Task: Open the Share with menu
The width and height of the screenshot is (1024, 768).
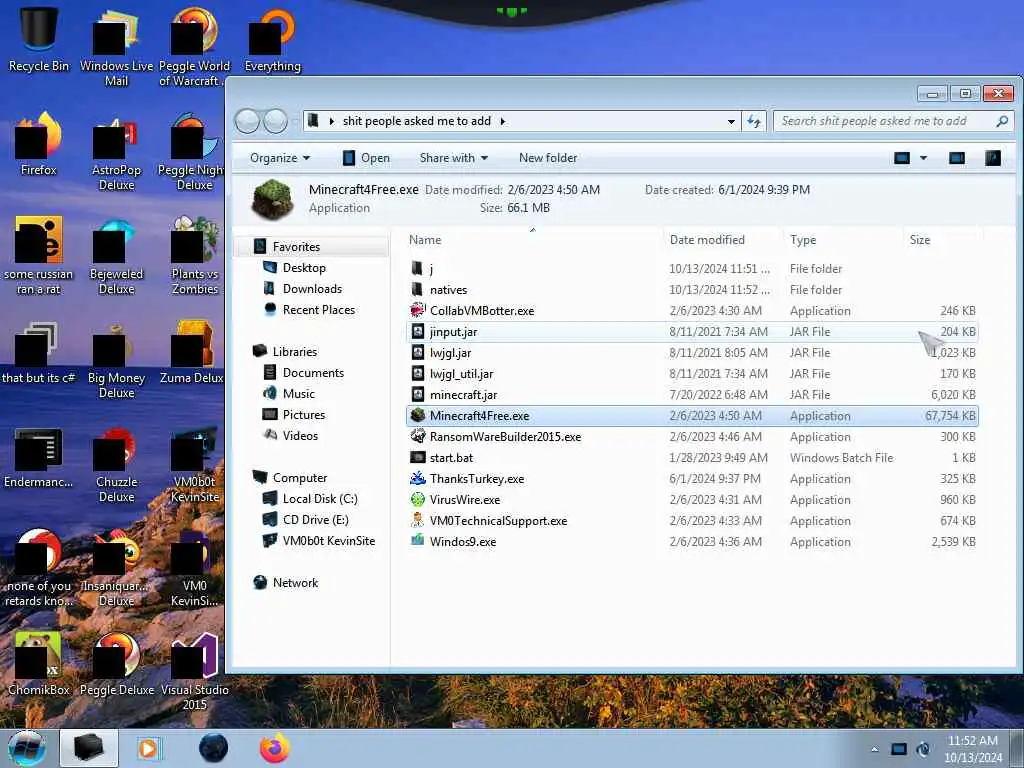Action: pyautogui.click(x=454, y=158)
